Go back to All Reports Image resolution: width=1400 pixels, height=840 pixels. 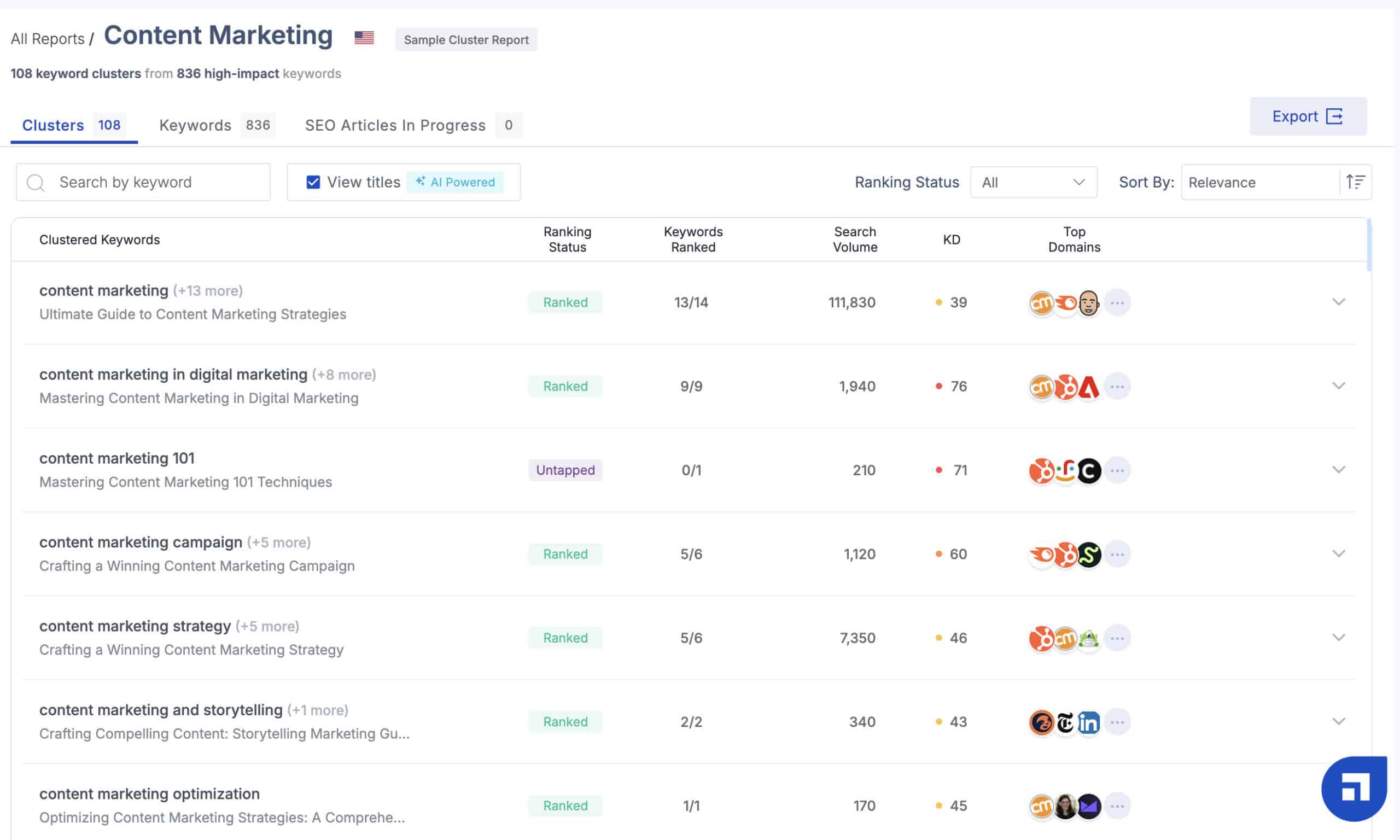[x=48, y=38]
